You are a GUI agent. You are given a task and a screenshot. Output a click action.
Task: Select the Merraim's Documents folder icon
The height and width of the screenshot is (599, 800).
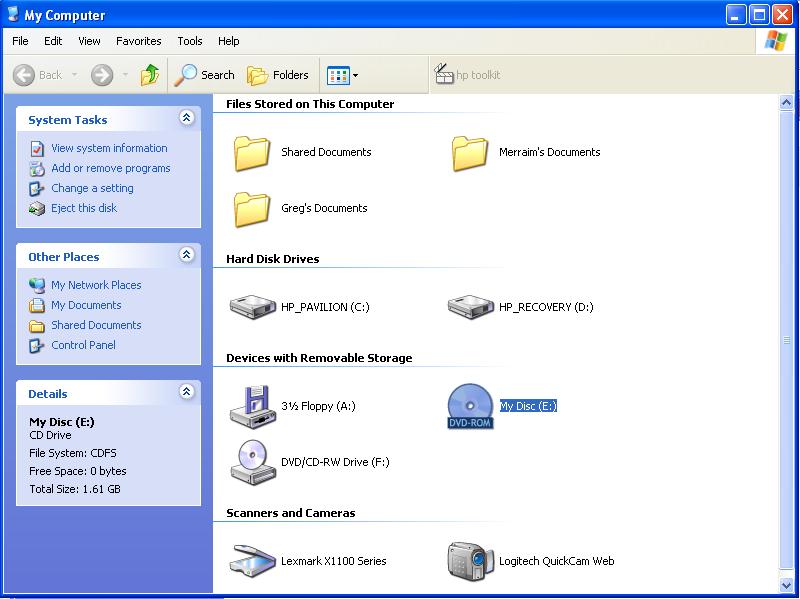click(469, 153)
